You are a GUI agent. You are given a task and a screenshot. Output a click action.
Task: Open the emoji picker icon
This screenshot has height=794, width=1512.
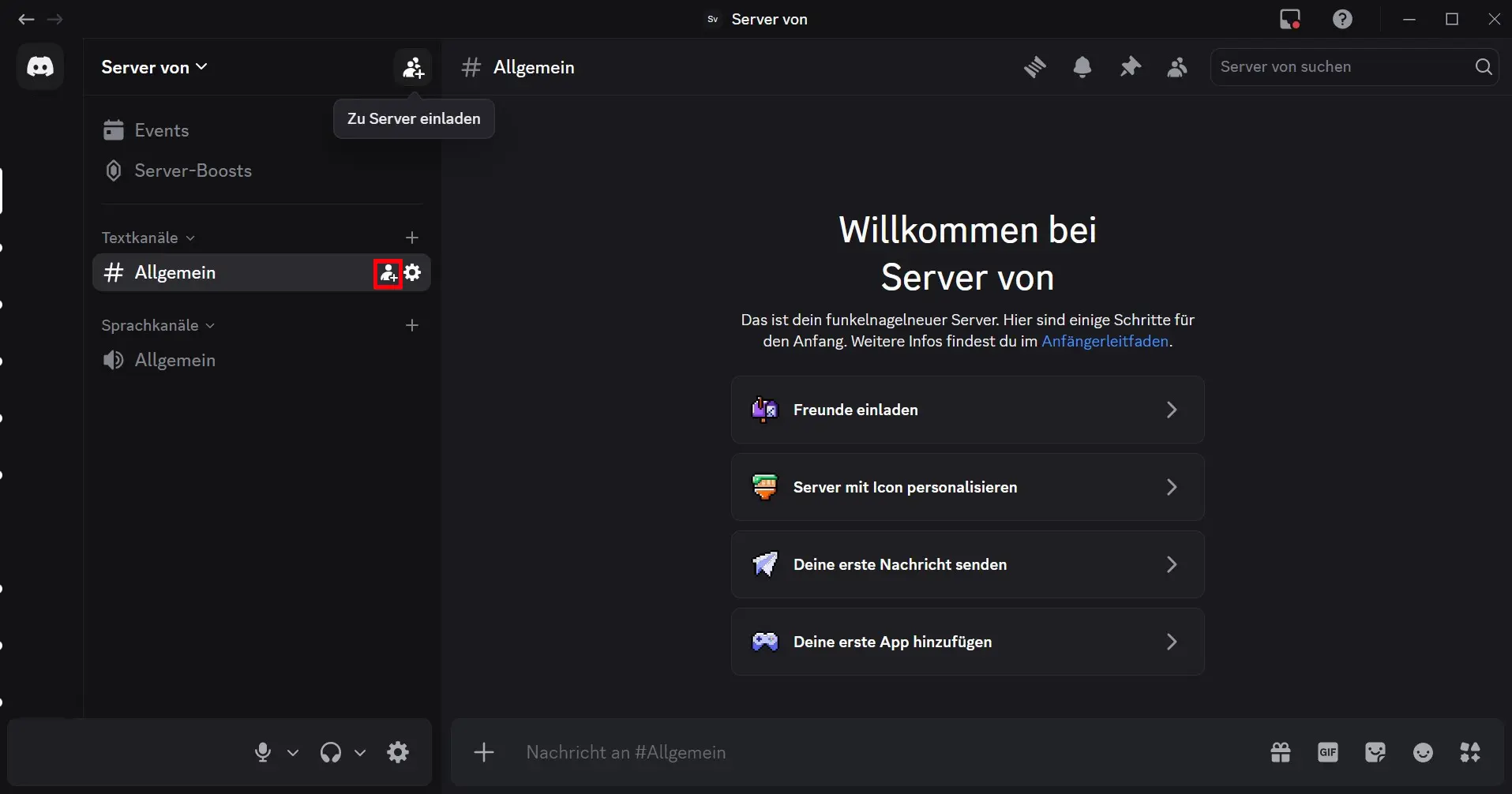(x=1424, y=752)
